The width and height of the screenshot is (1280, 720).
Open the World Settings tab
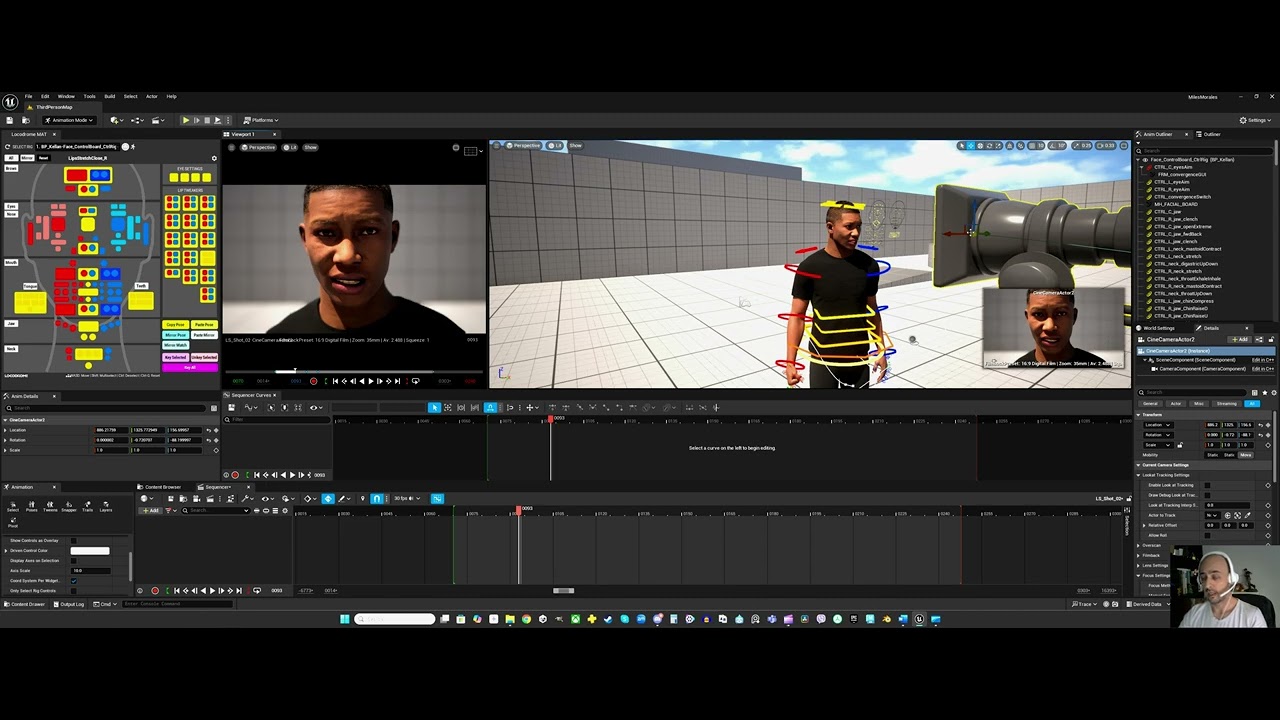tap(1160, 328)
